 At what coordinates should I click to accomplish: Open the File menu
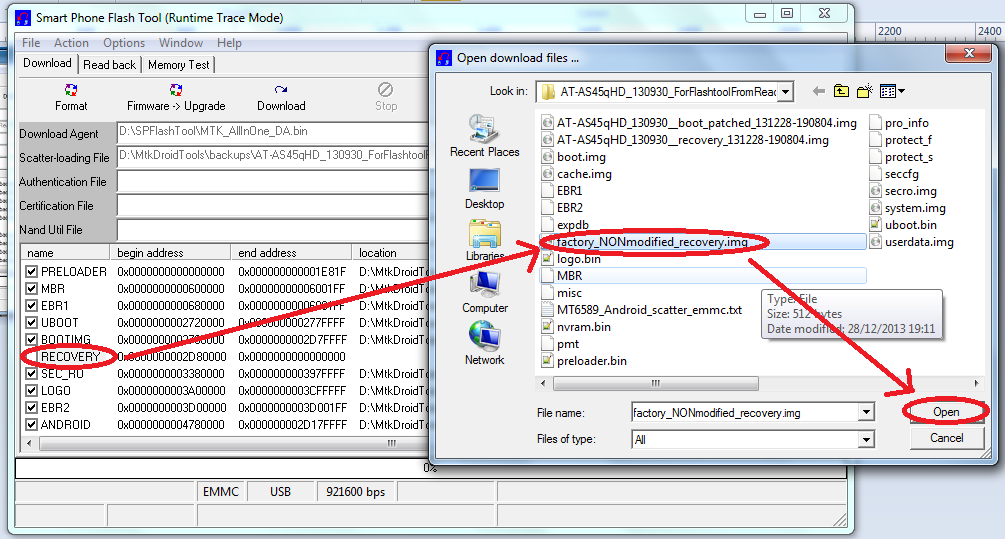point(31,43)
